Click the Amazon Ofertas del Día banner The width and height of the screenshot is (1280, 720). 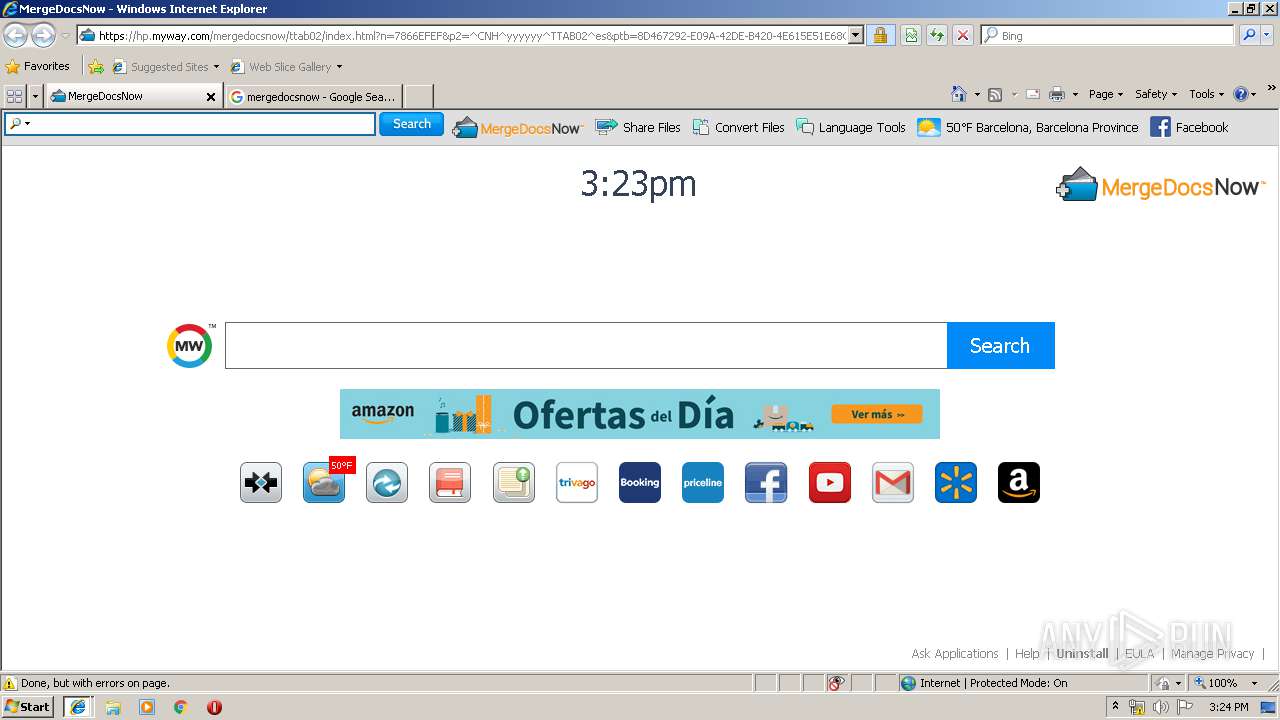pos(640,414)
